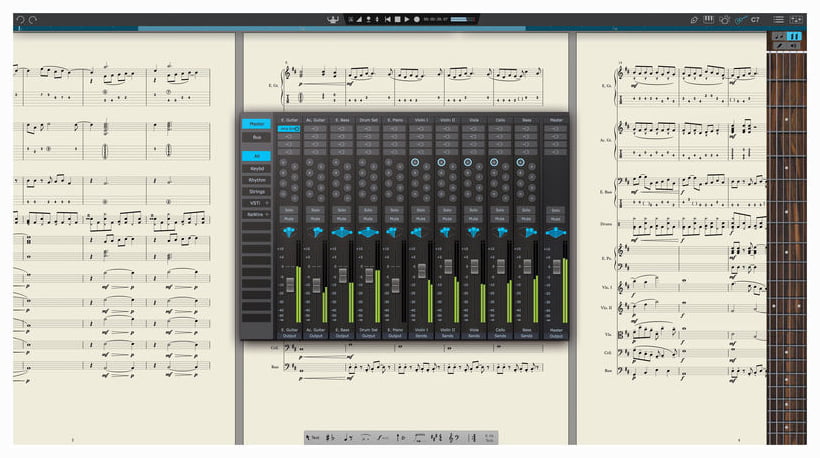Expand the VSTi group in mixer sidebar
This screenshot has width=820, height=458.
(257, 202)
